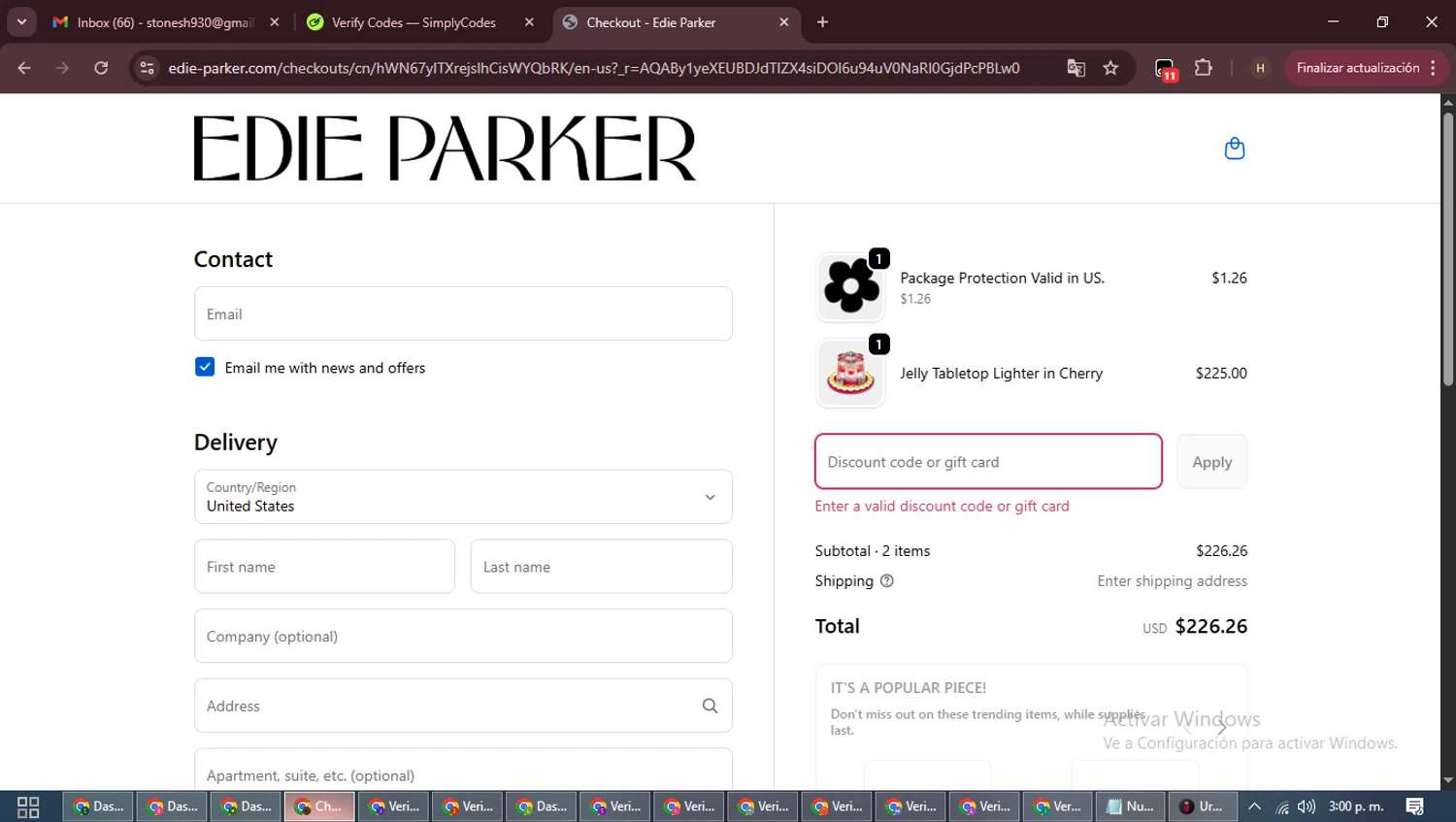Image resolution: width=1456 pixels, height=822 pixels.
Task: Open a new browser tab
Action: coord(822,22)
